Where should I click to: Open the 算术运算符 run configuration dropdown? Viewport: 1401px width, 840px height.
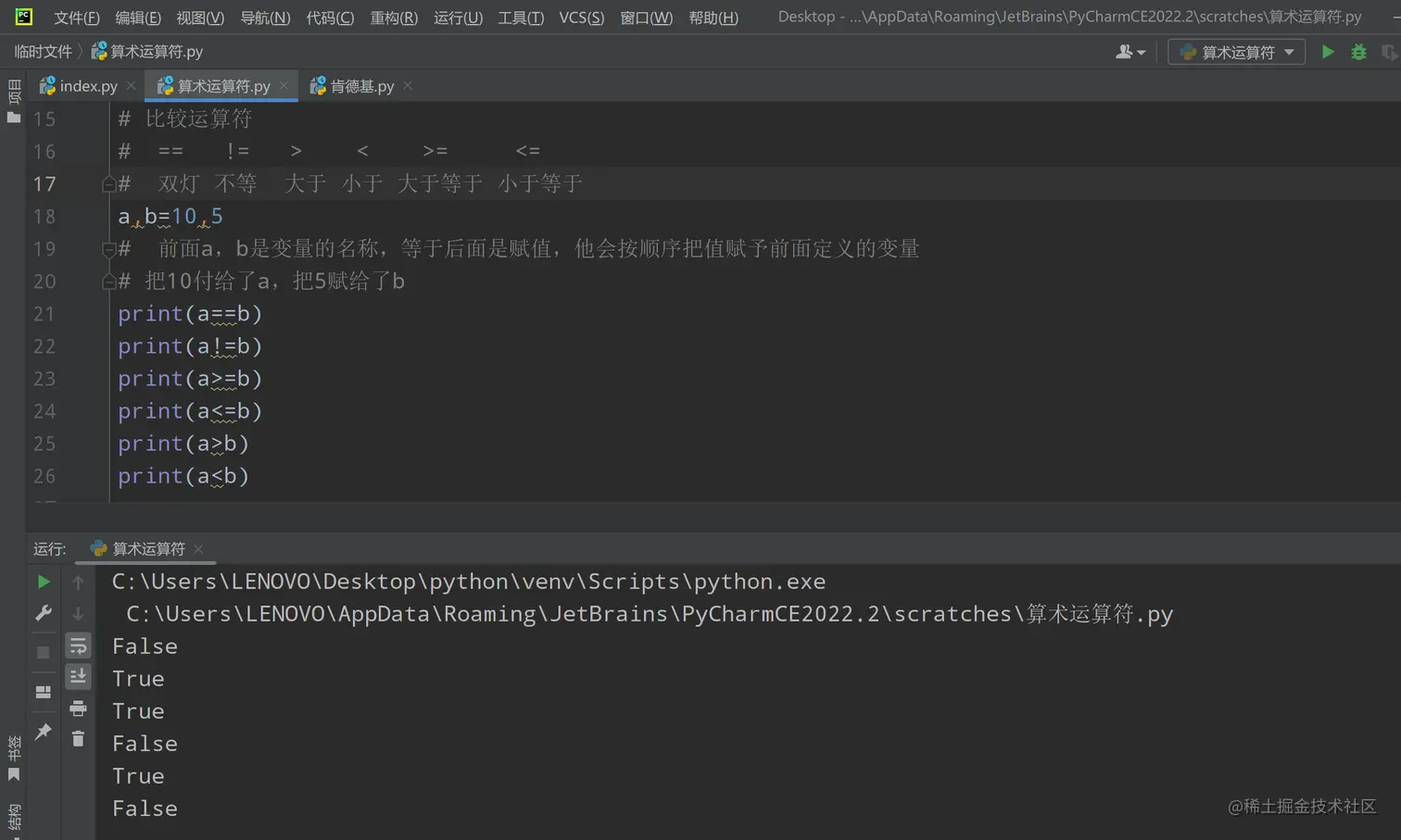point(1237,52)
